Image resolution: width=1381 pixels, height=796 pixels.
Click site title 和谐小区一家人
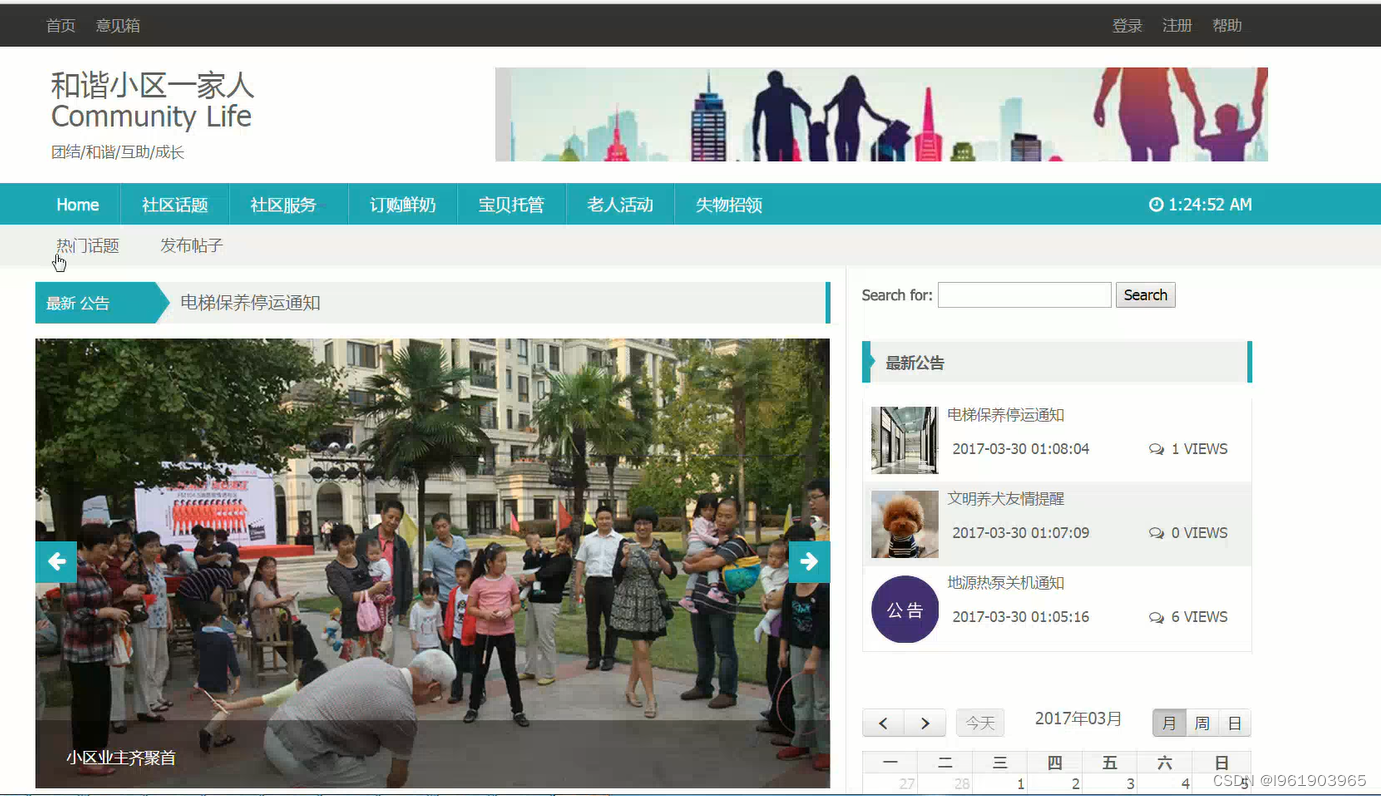click(x=153, y=85)
